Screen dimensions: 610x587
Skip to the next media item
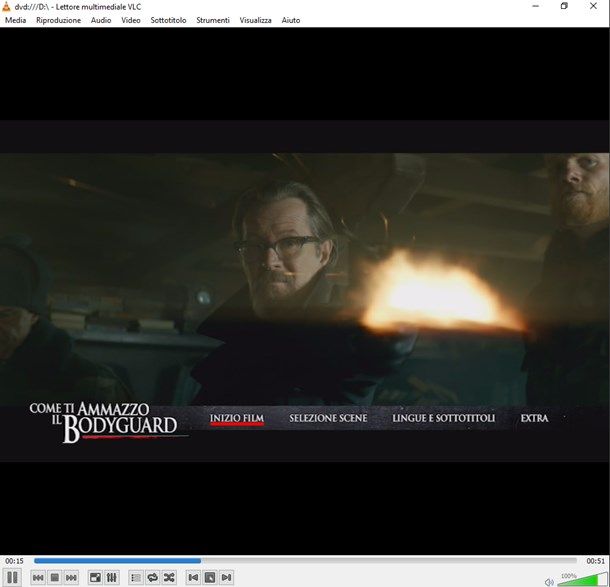point(71,578)
